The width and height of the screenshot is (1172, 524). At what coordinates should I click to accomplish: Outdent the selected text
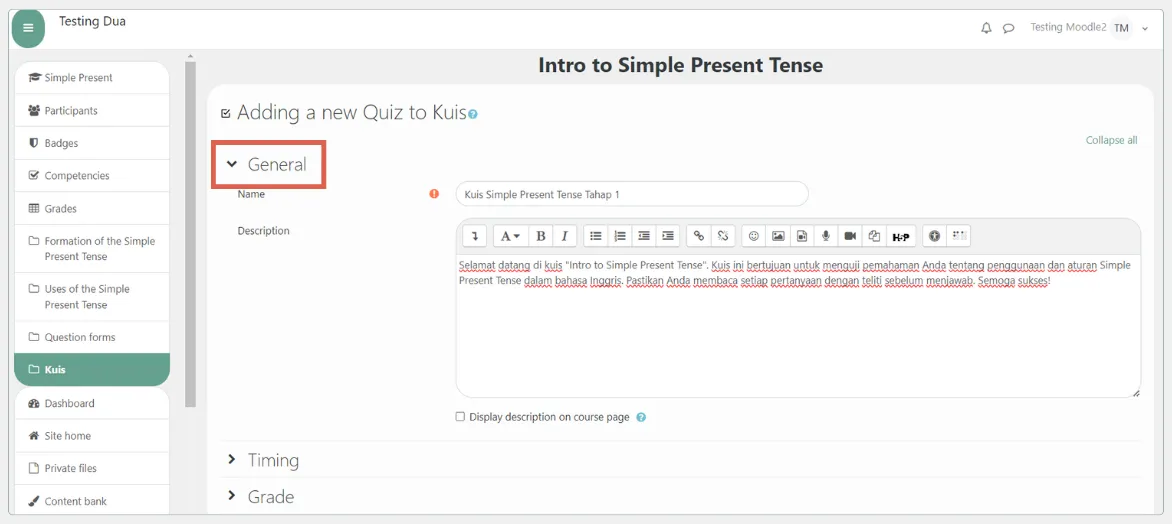[x=644, y=236]
